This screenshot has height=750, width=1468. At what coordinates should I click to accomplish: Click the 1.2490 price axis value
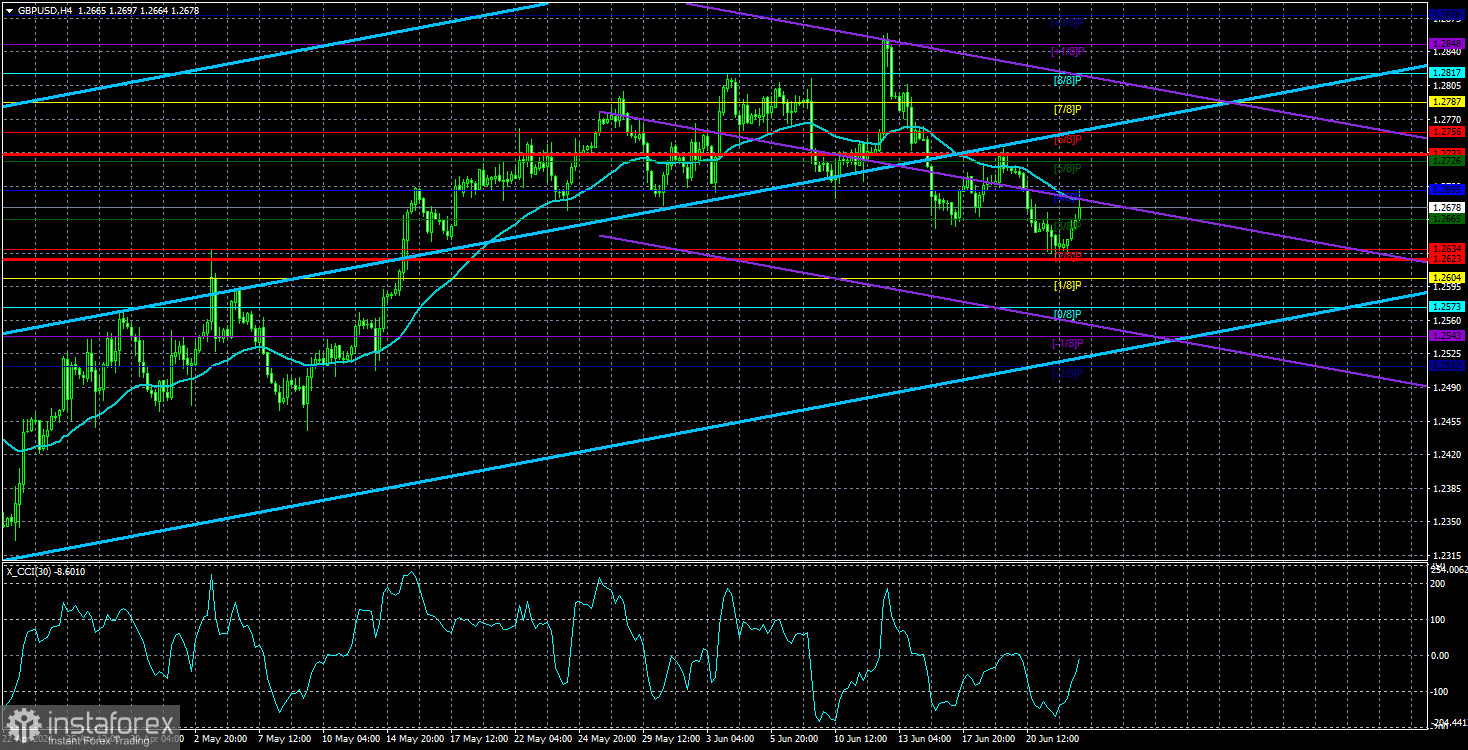[x=1447, y=388]
